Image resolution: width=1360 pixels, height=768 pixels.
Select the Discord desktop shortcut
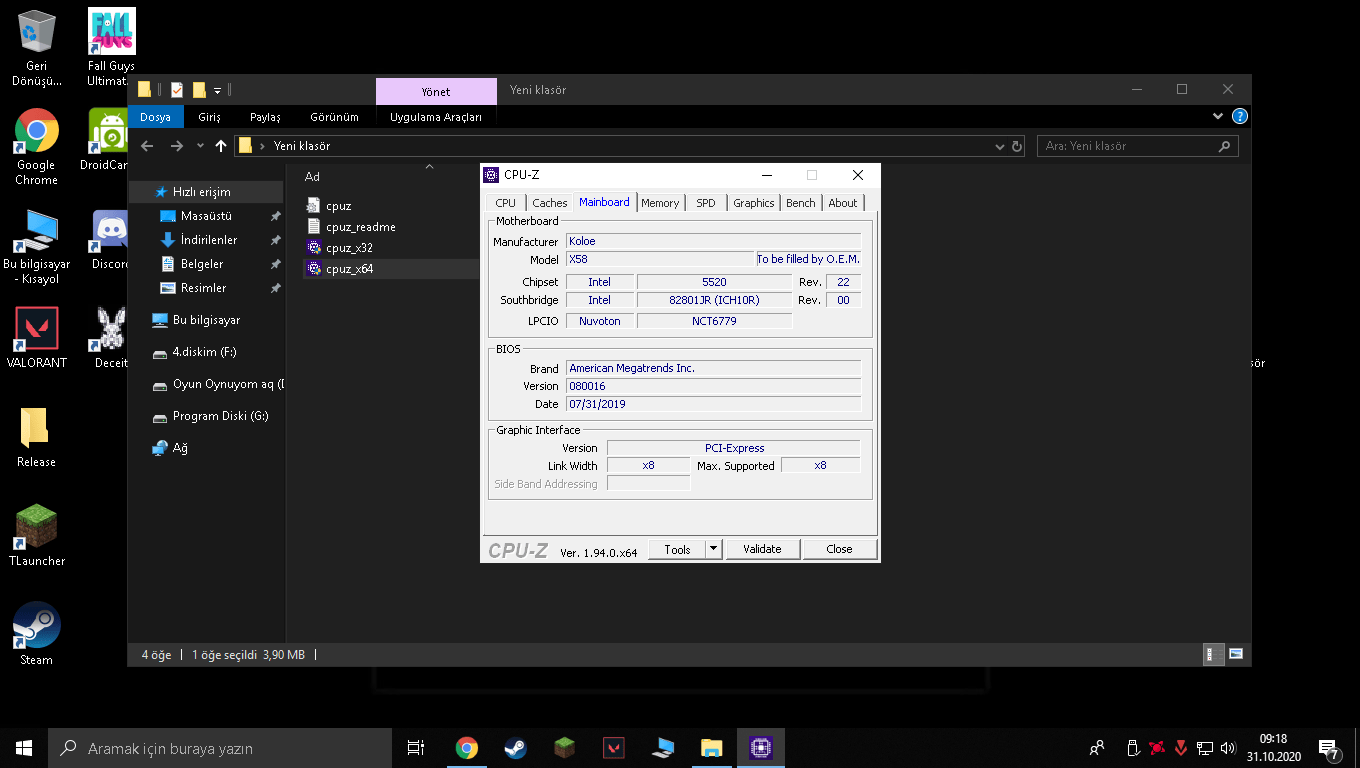[x=110, y=240]
